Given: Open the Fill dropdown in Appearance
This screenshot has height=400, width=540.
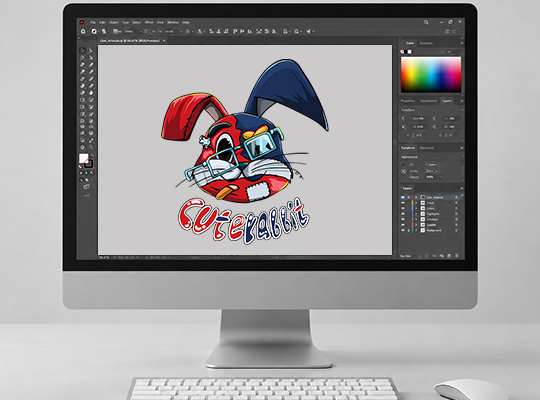Looking at the screenshot, I should point(432,165).
